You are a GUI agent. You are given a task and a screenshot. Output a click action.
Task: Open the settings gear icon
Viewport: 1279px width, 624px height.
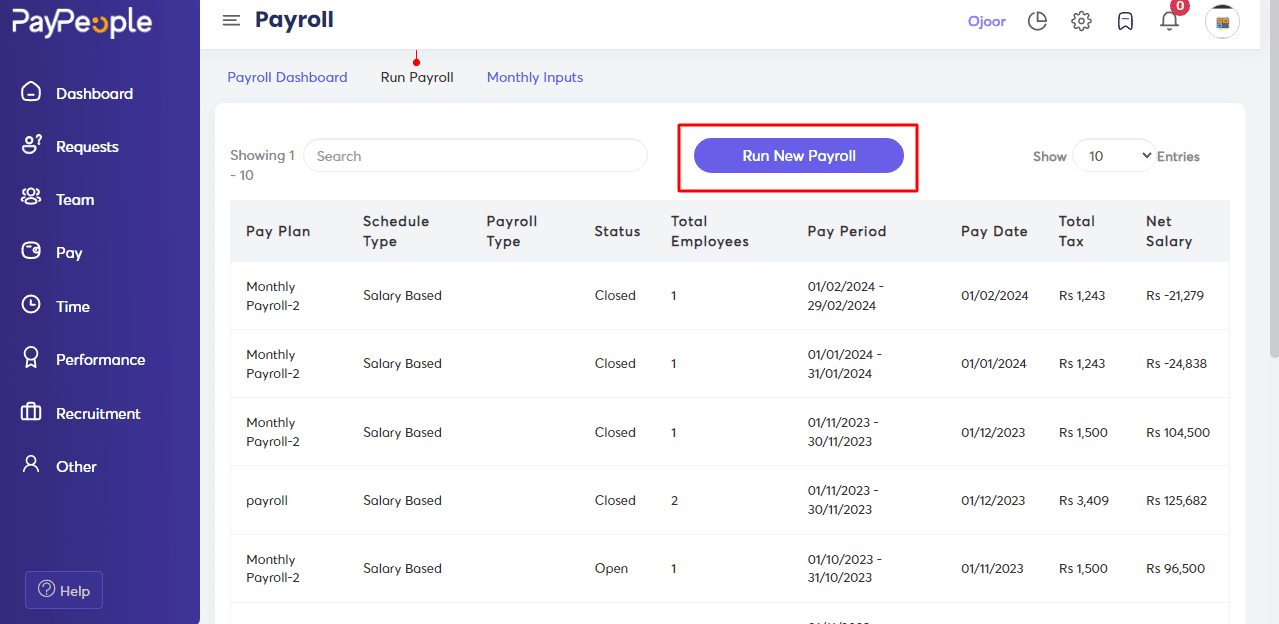tap(1081, 20)
